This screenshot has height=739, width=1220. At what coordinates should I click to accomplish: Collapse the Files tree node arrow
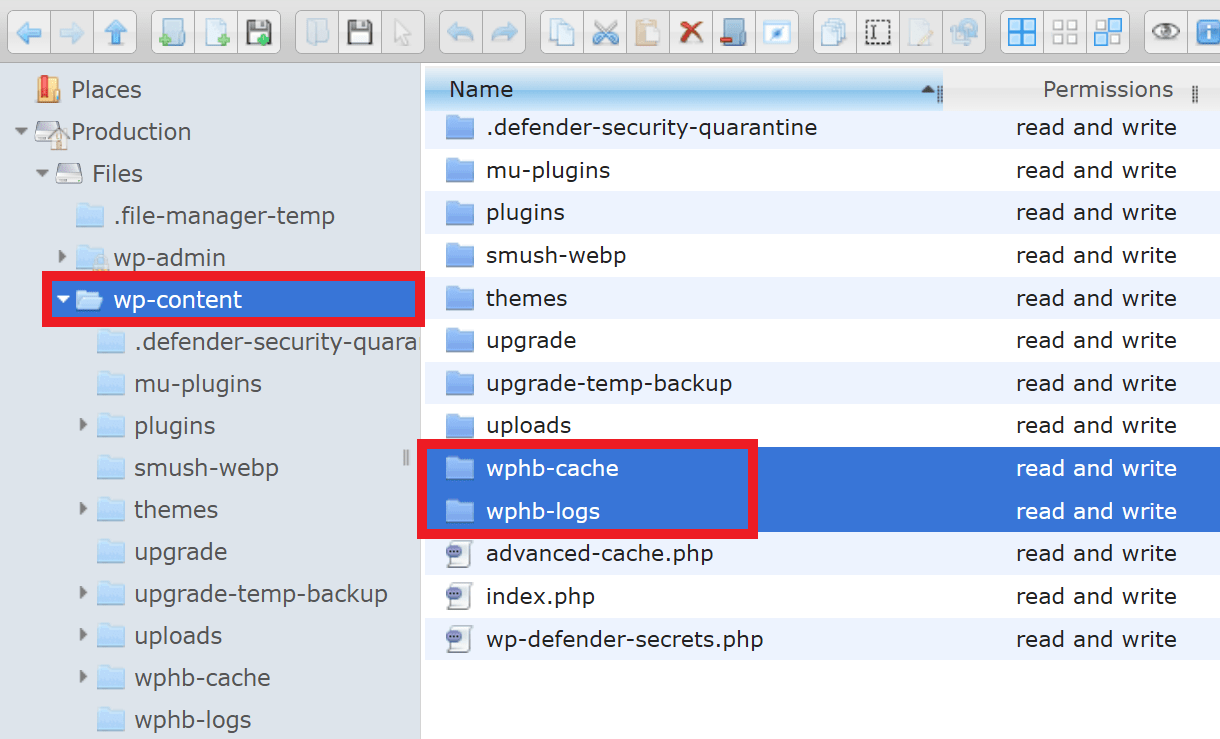pyautogui.click(x=42, y=173)
